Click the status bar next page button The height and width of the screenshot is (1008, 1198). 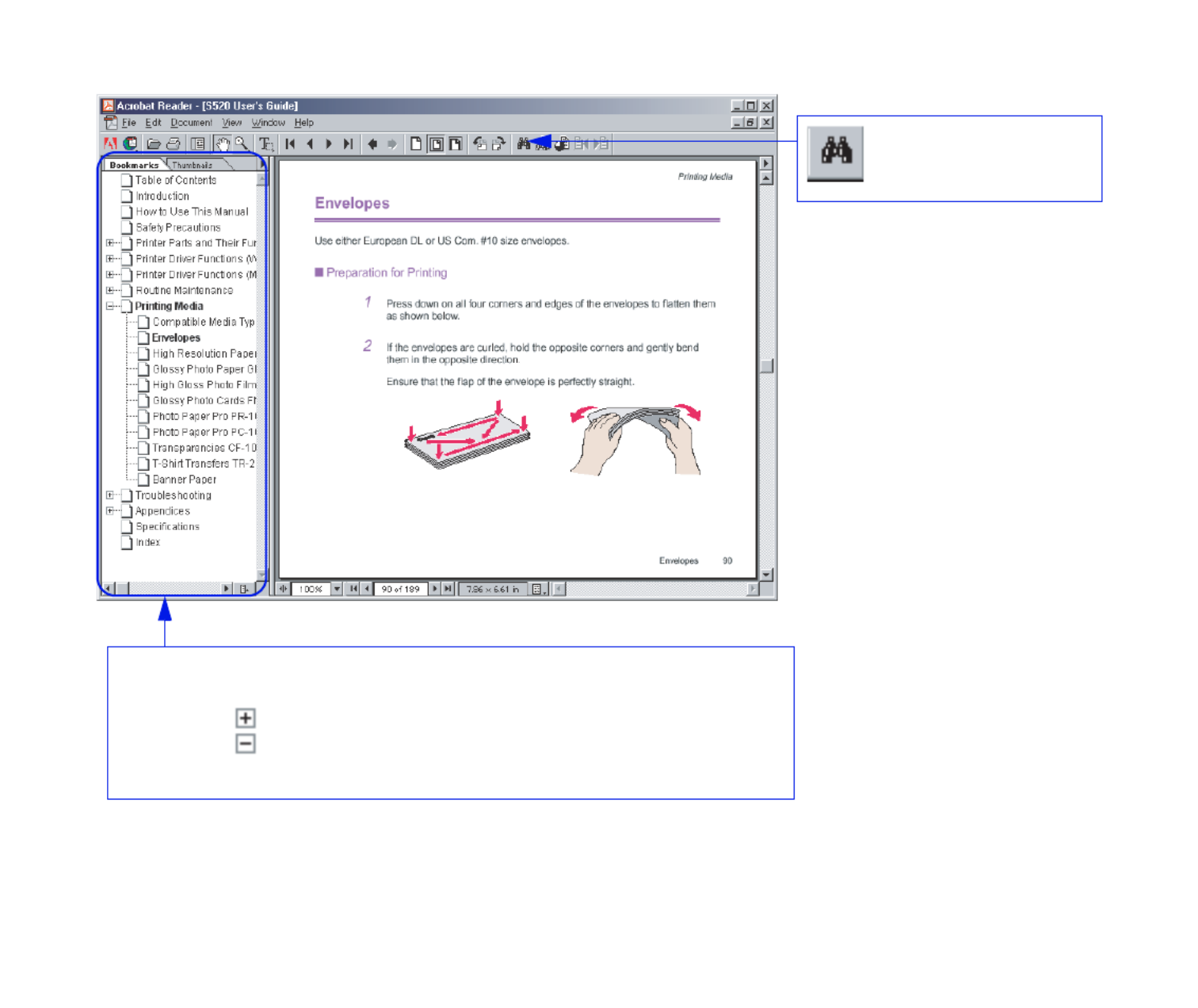point(434,589)
